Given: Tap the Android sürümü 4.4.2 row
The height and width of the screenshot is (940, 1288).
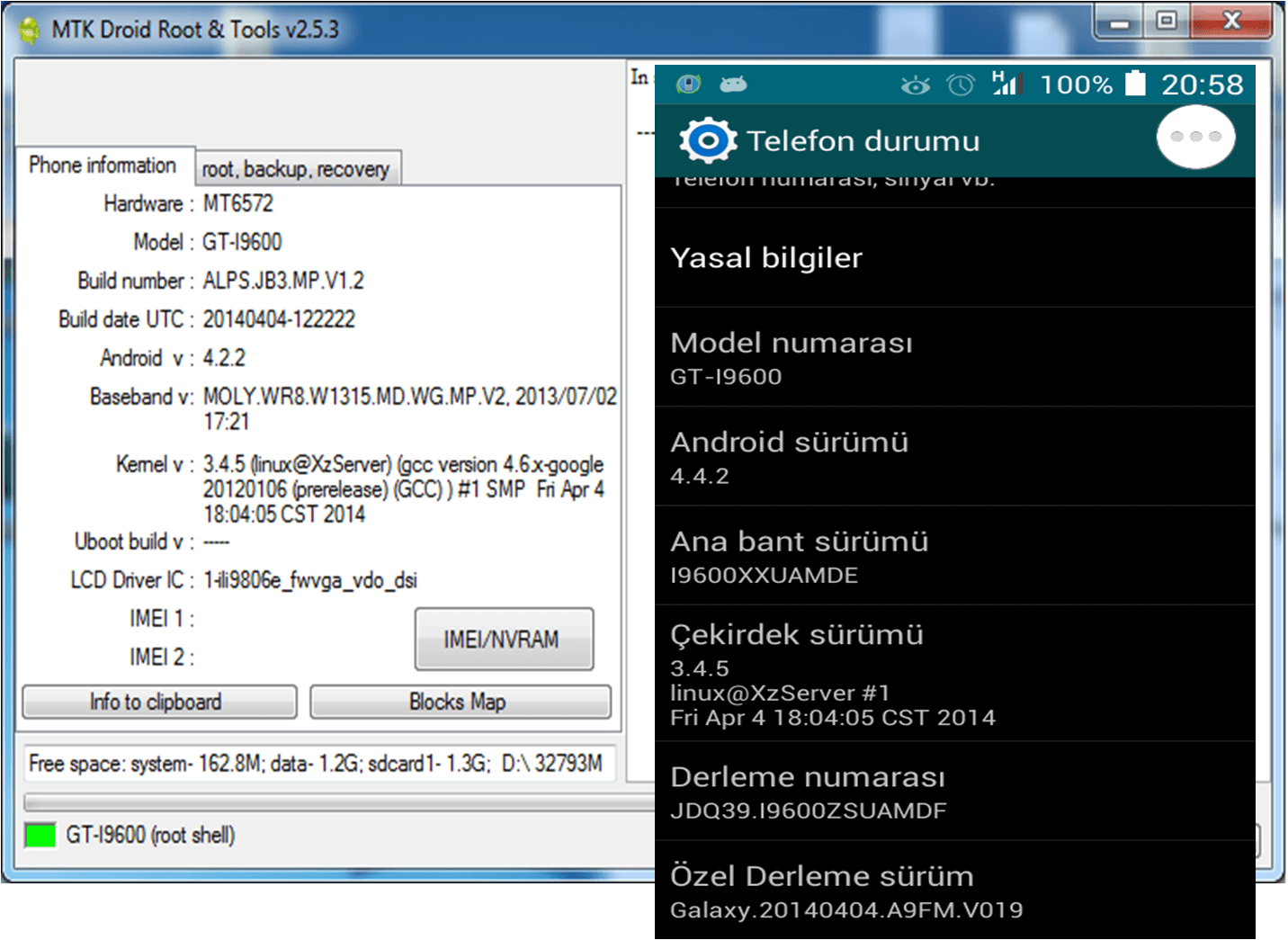Looking at the screenshot, I should 954,456.
